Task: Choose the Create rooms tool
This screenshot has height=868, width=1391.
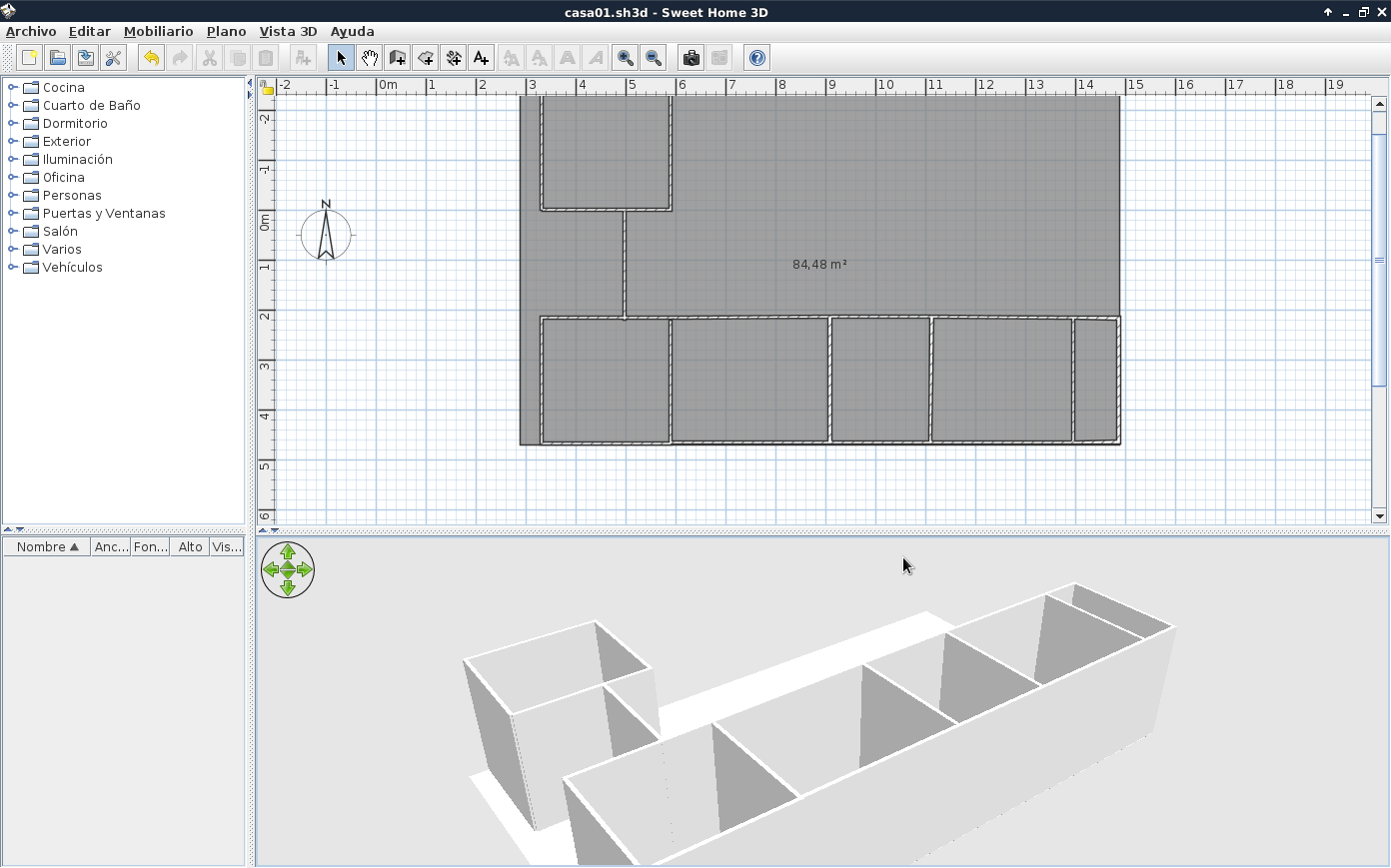Action: [x=425, y=58]
